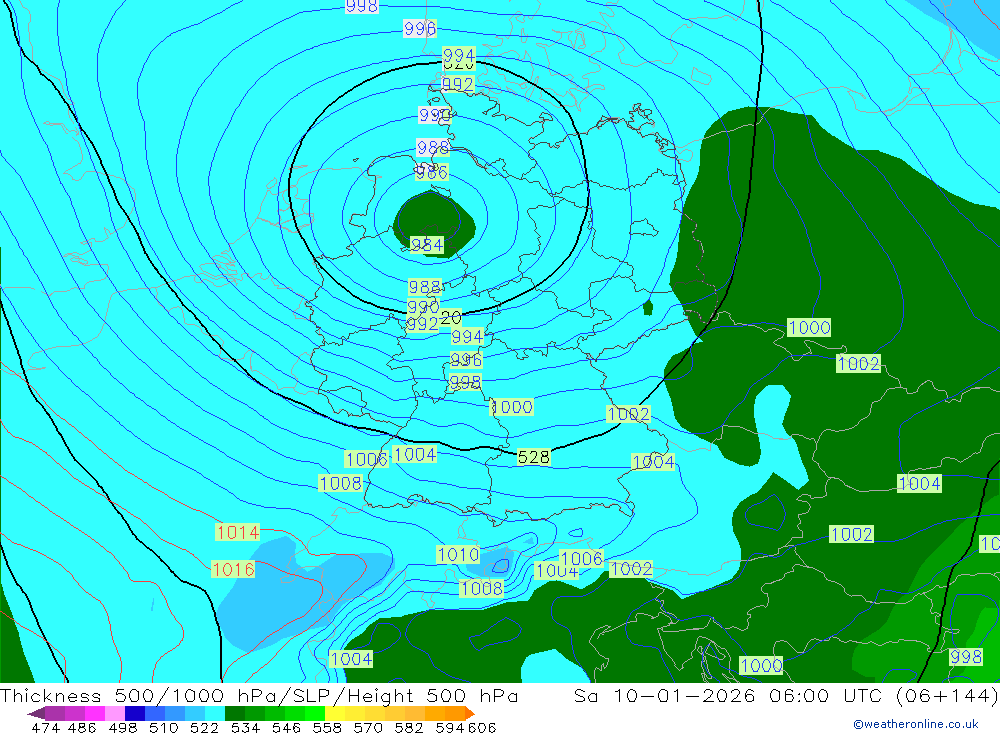This screenshot has width=1000, height=733.
Task: Select the legend value 474
Action: [x=45, y=727]
